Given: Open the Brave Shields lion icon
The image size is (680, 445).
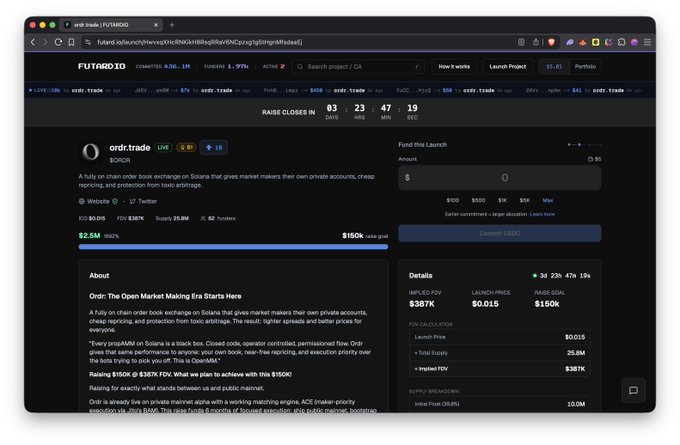Looking at the screenshot, I should coord(551,42).
